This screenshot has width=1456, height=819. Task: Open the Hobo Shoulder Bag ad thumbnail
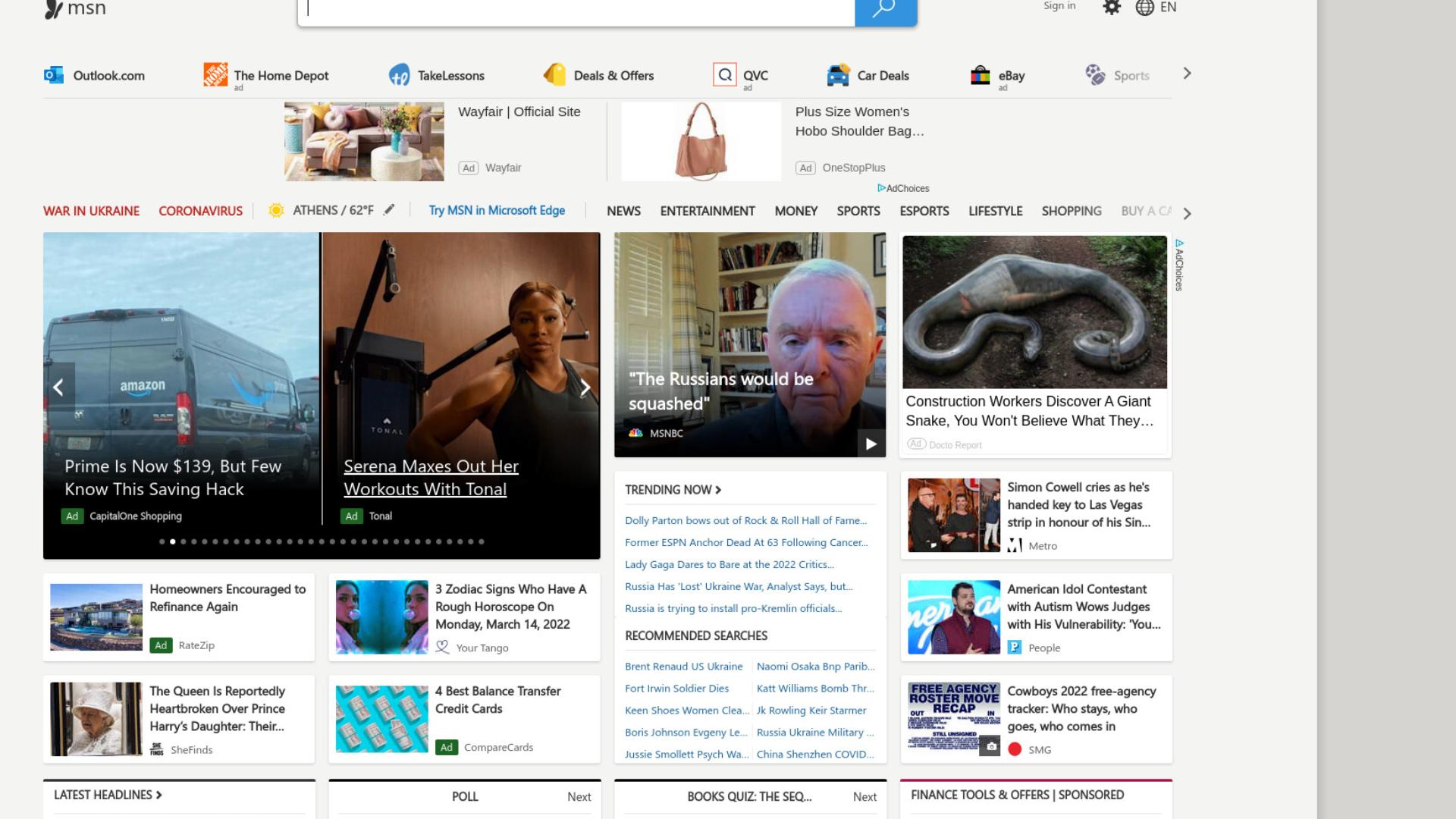(701, 142)
